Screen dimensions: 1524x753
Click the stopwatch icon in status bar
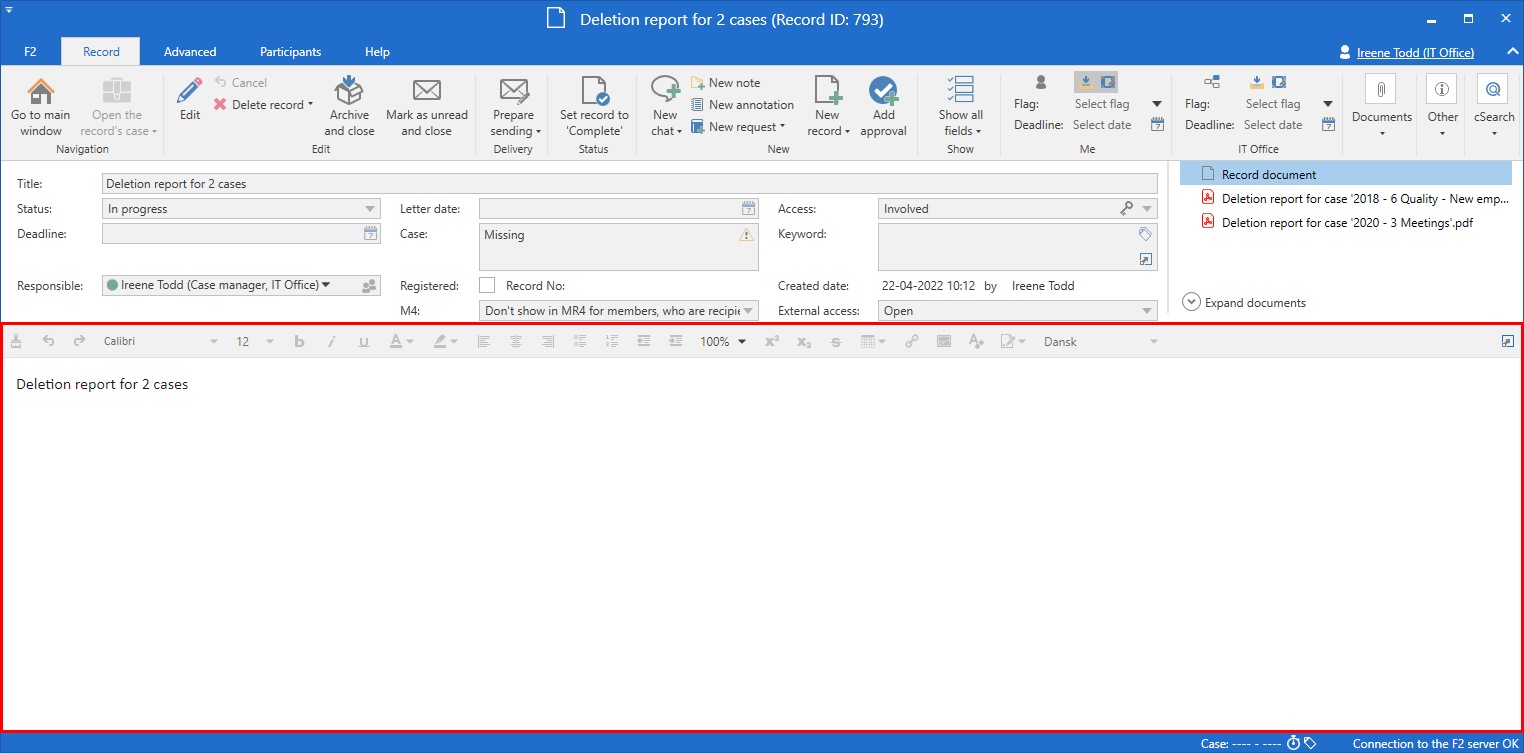pos(1293,743)
